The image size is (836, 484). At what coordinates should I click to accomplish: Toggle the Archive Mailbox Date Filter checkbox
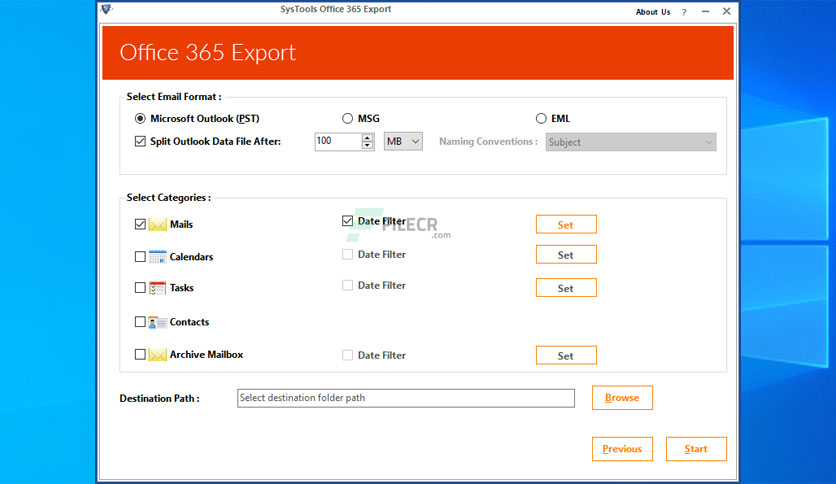[348, 355]
